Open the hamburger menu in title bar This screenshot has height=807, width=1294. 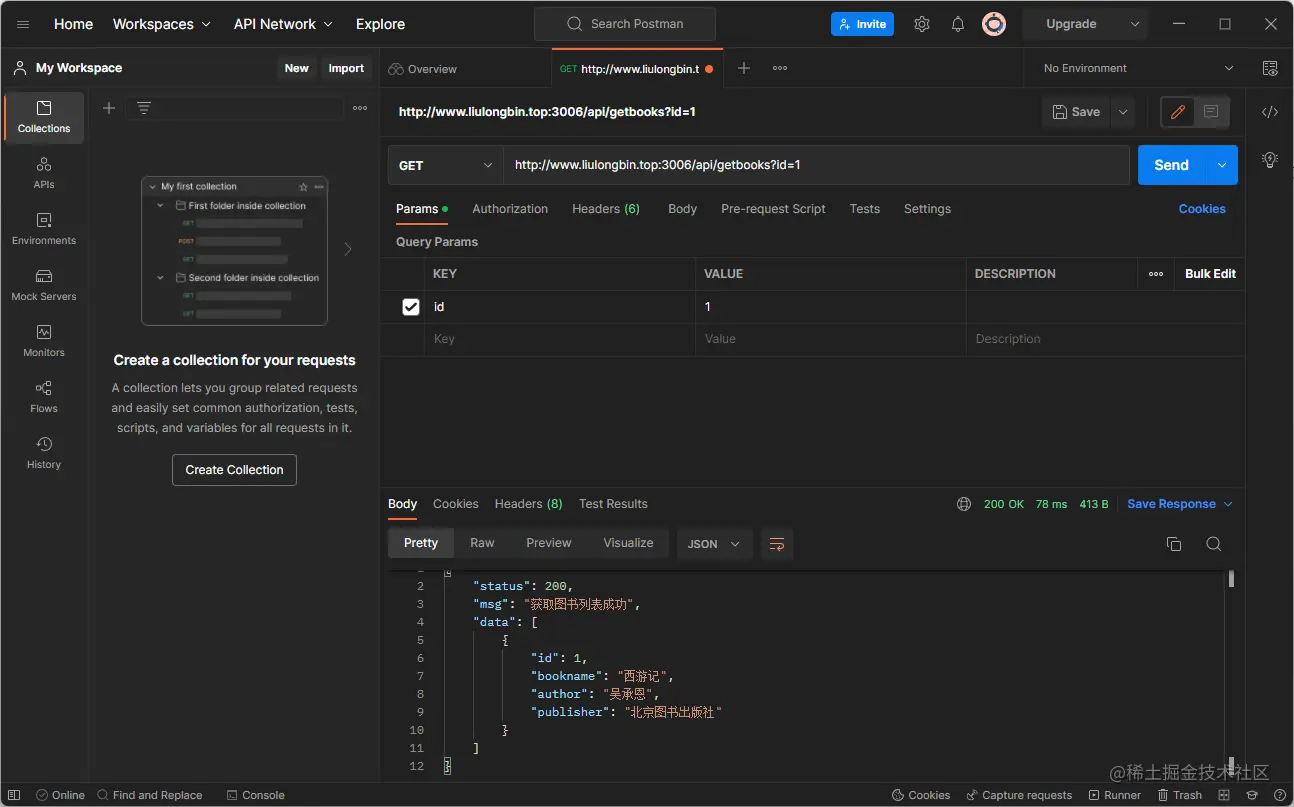[x=23, y=24]
